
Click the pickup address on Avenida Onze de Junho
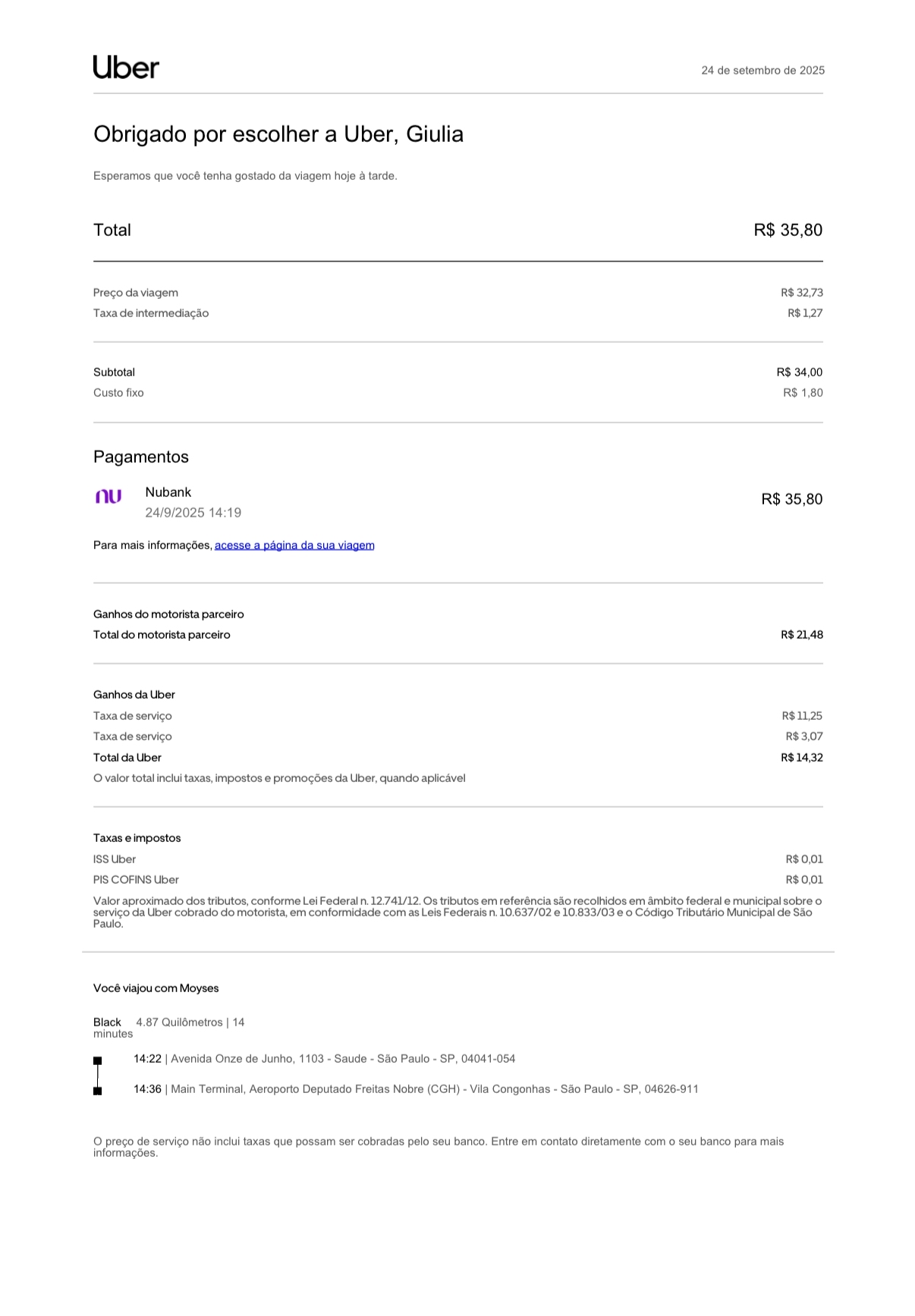tap(342, 1059)
